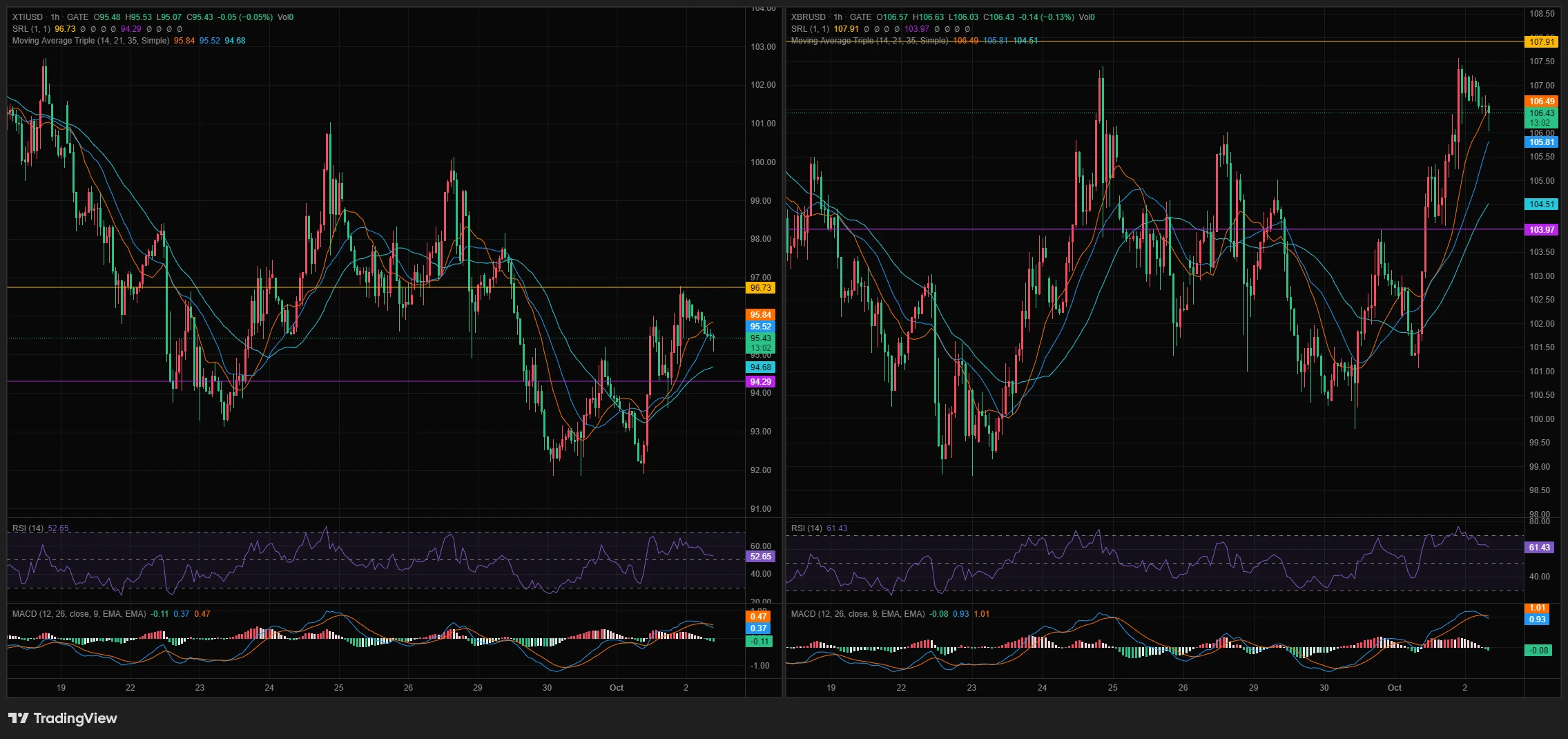The width and height of the screenshot is (1568, 739).
Task: Click the 52.65 RSI value label
Action: pyautogui.click(x=761, y=557)
